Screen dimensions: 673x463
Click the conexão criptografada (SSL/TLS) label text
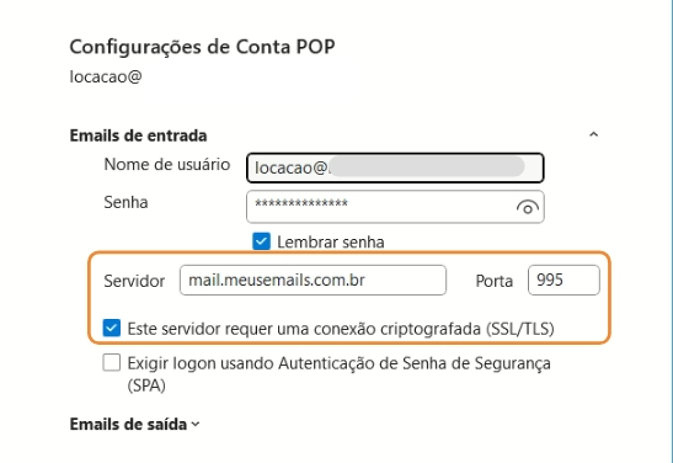click(342, 326)
